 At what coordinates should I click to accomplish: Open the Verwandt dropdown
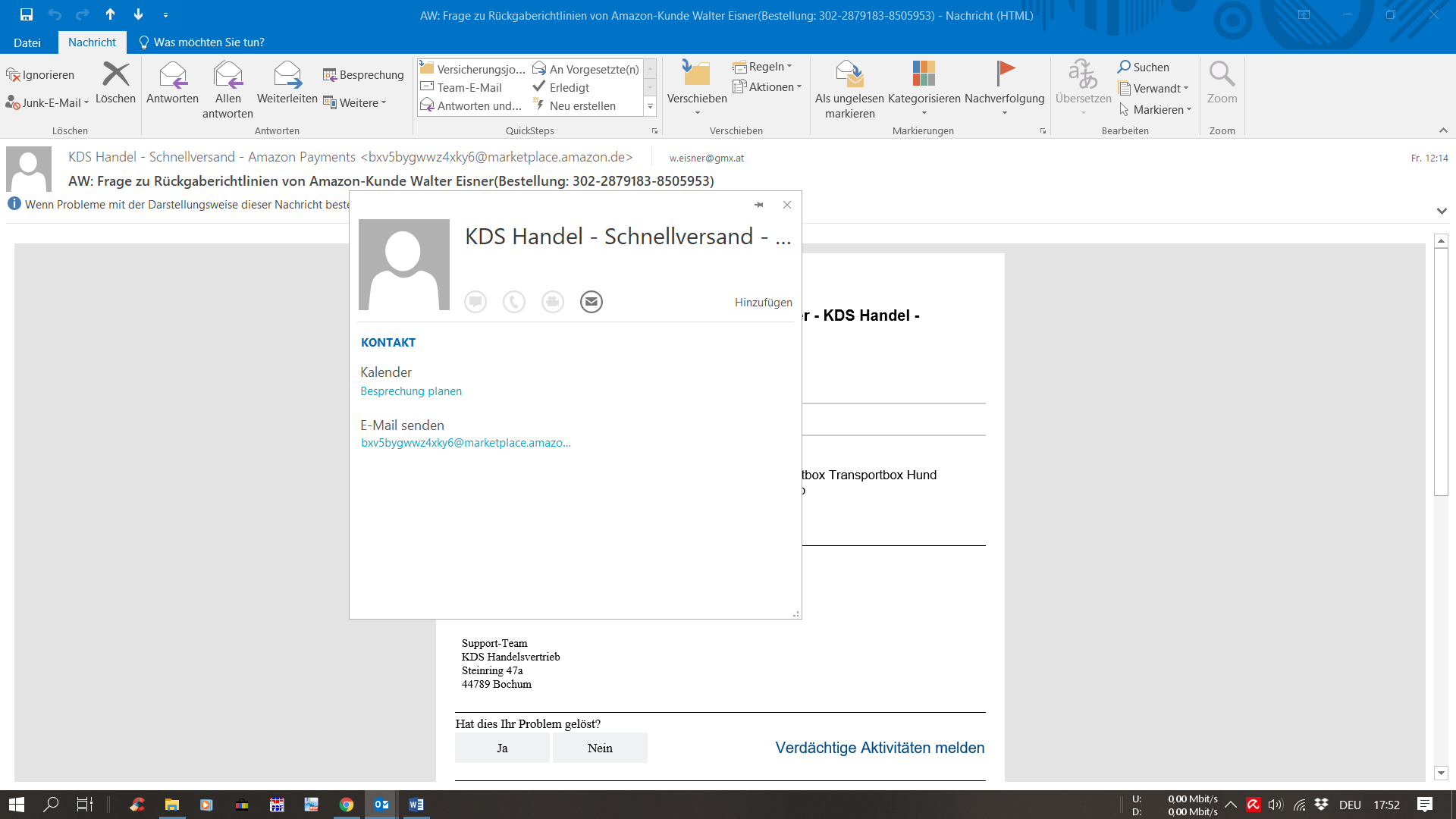click(1153, 88)
